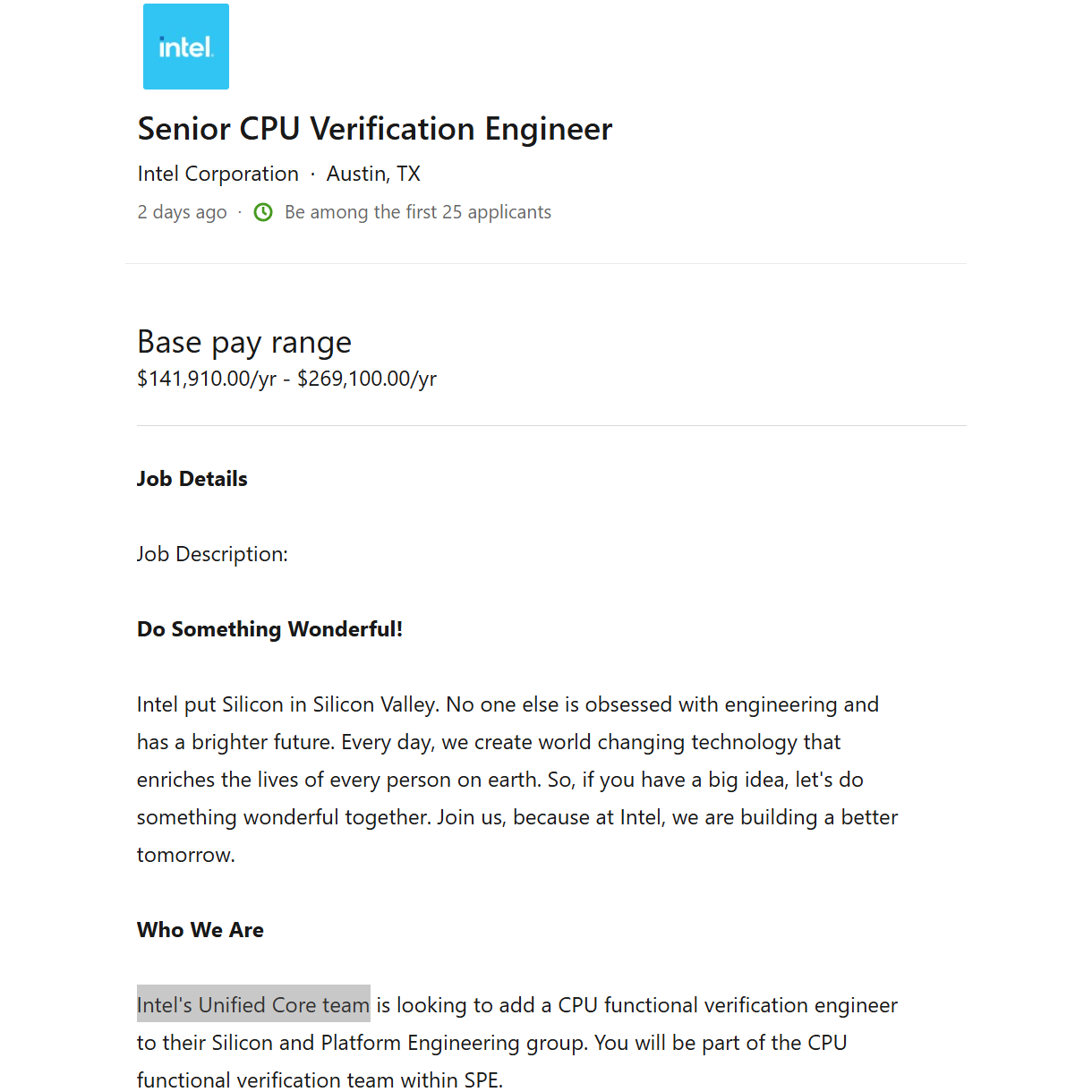Image resolution: width=1092 pixels, height=1092 pixels.
Task: Open the Intel Corporation company name
Action: pos(218,174)
